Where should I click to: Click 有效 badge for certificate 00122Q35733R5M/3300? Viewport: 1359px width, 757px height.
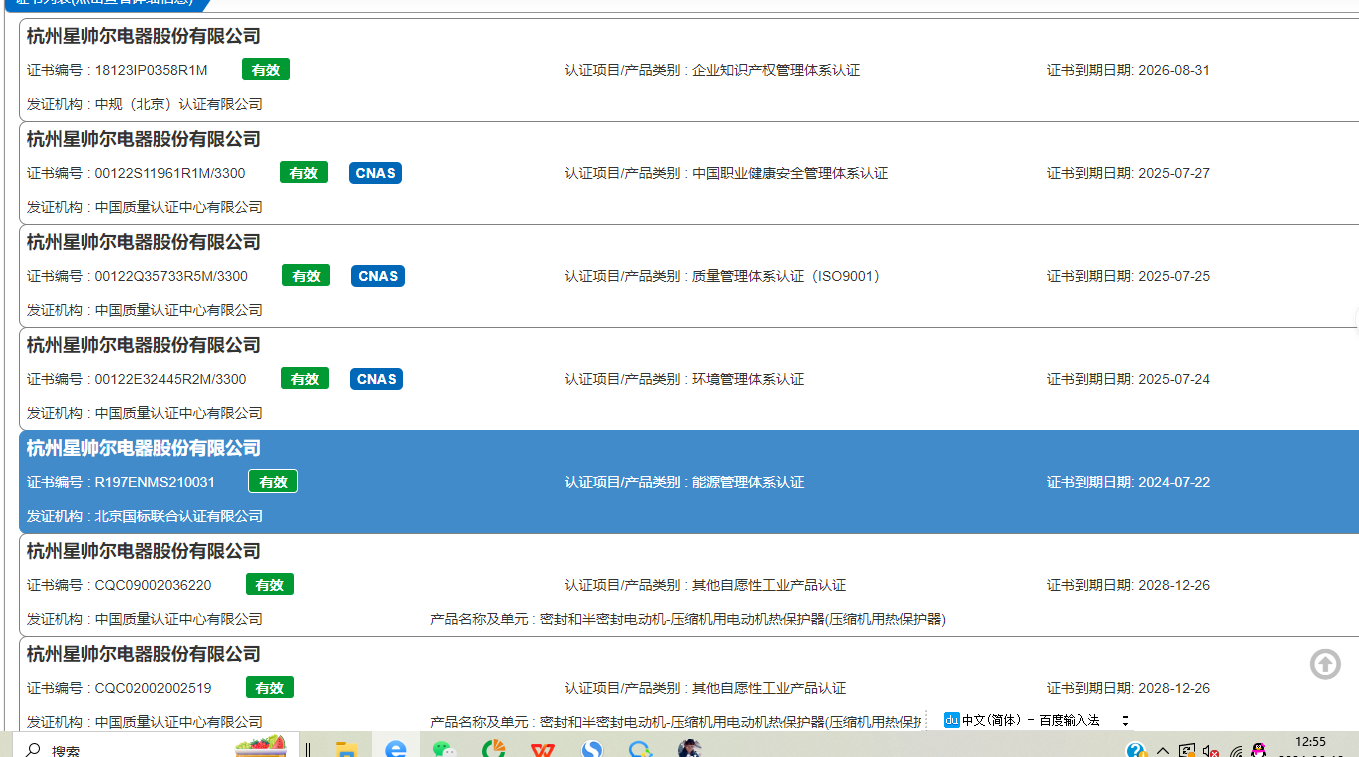307,276
